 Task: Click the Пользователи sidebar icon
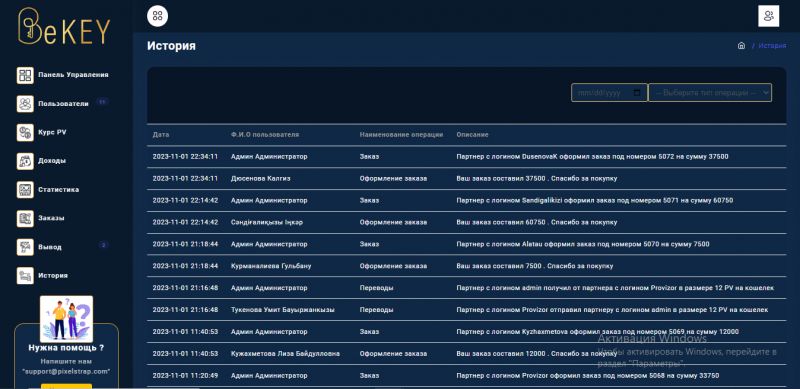pos(25,104)
